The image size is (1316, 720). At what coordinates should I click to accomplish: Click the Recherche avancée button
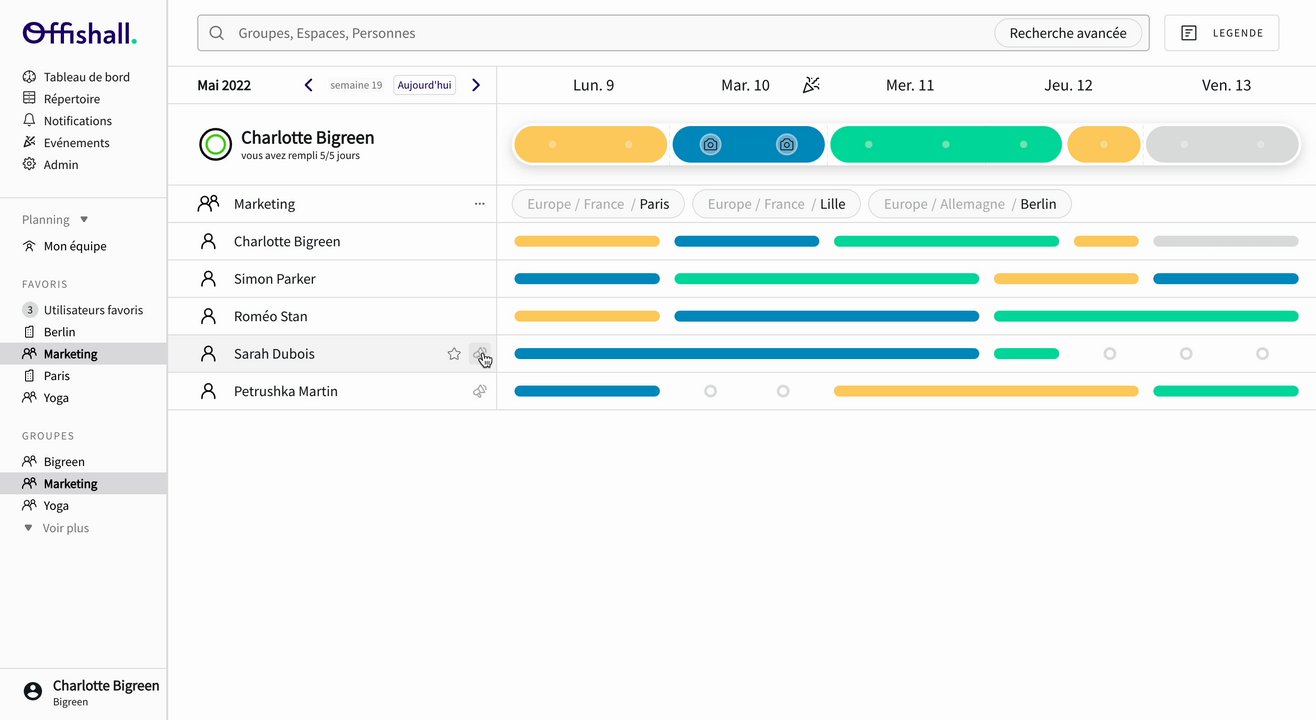coord(1067,33)
